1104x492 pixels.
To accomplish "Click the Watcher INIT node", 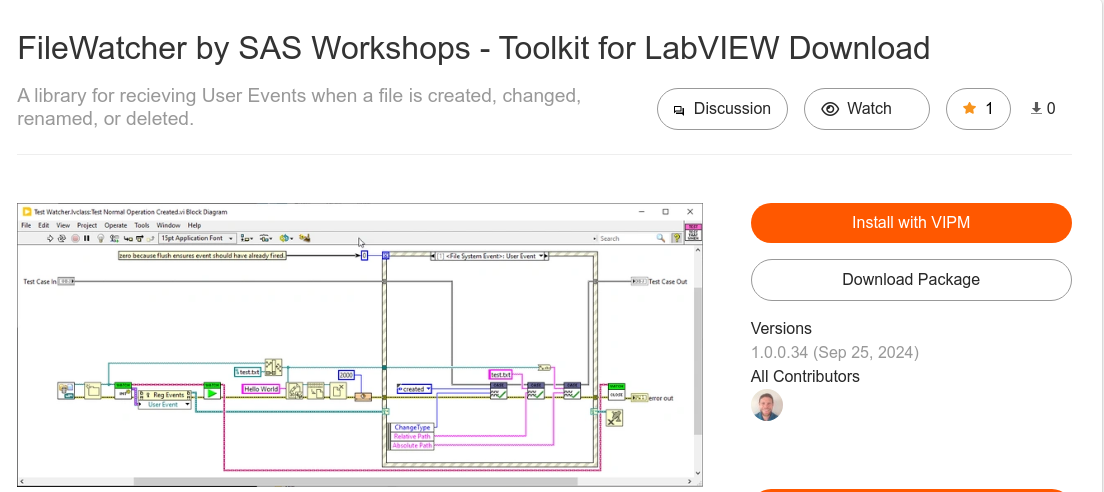I will click(123, 391).
